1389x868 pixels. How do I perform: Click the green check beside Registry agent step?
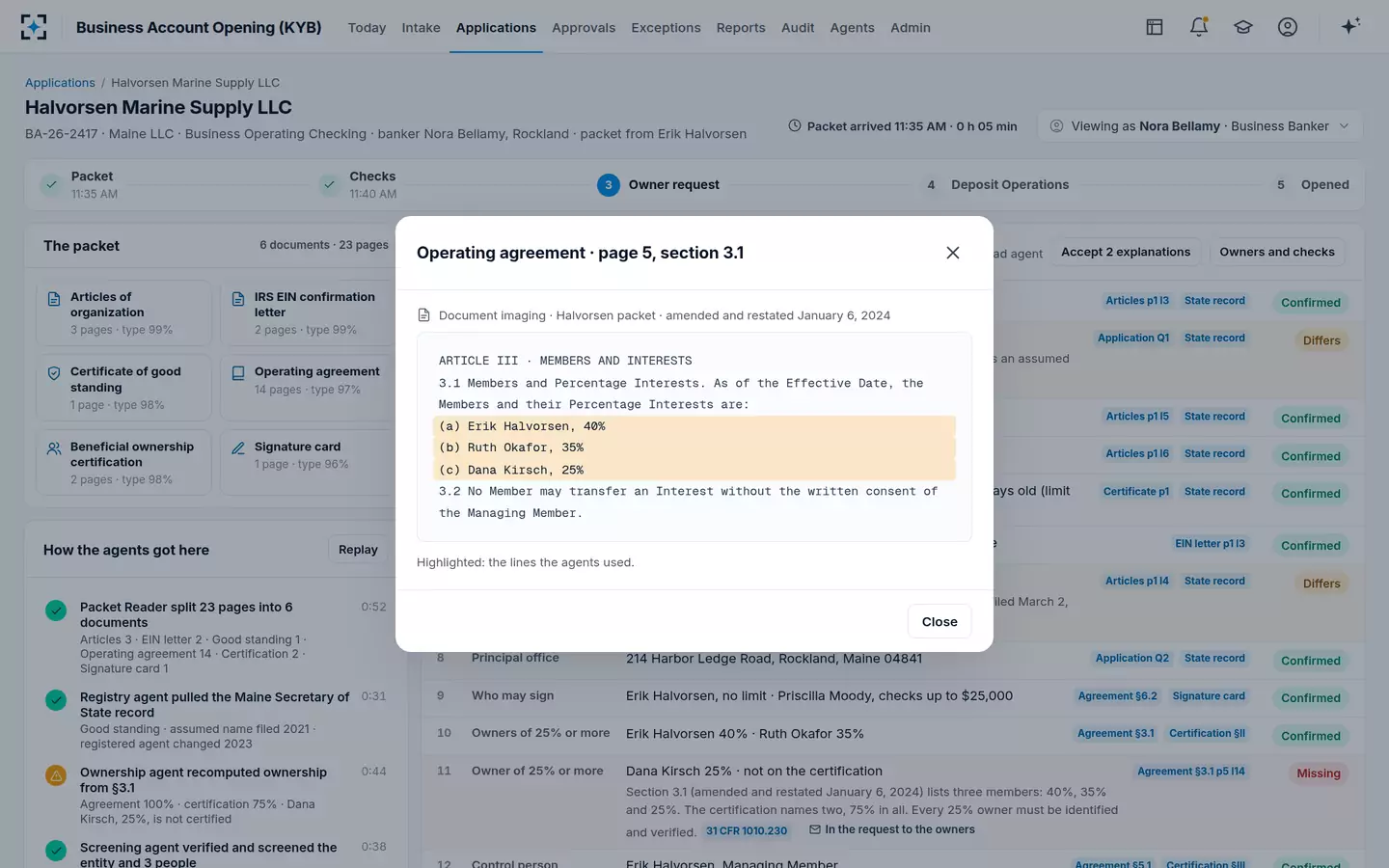point(56,699)
